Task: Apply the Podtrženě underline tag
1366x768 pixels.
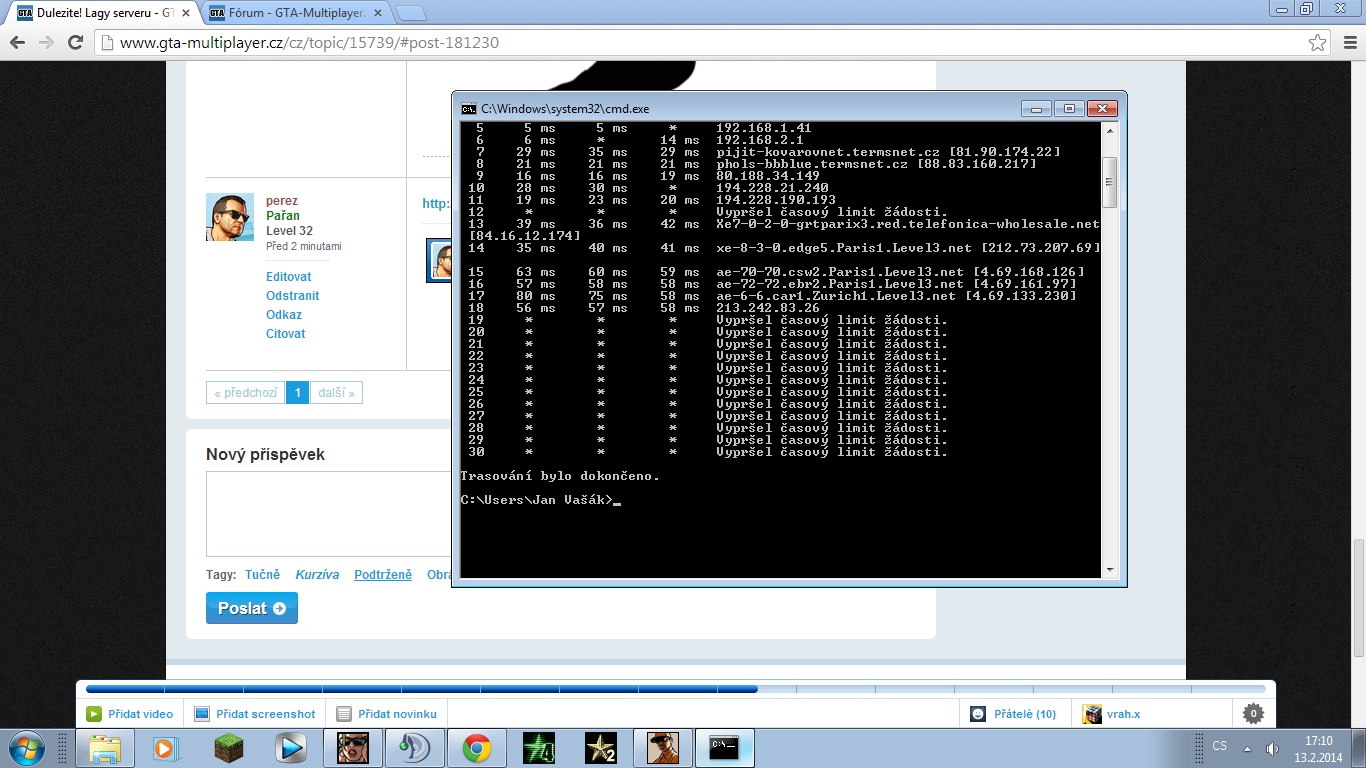Action: click(383, 575)
